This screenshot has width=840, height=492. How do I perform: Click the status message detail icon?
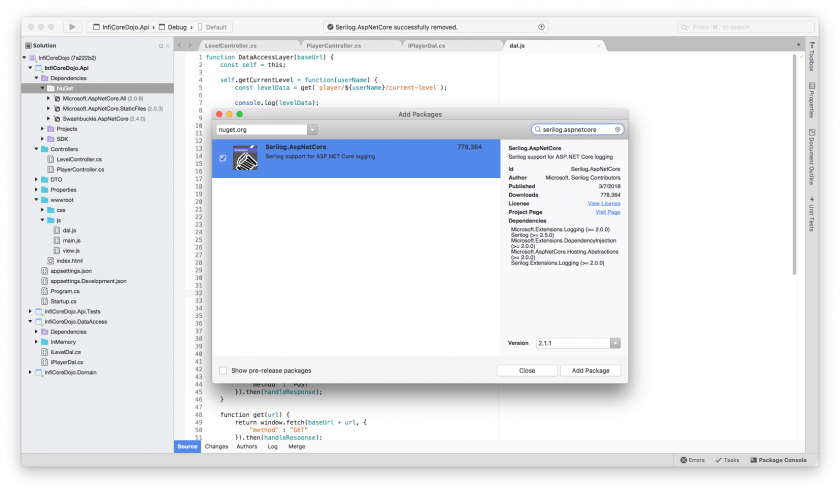tap(541, 27)
